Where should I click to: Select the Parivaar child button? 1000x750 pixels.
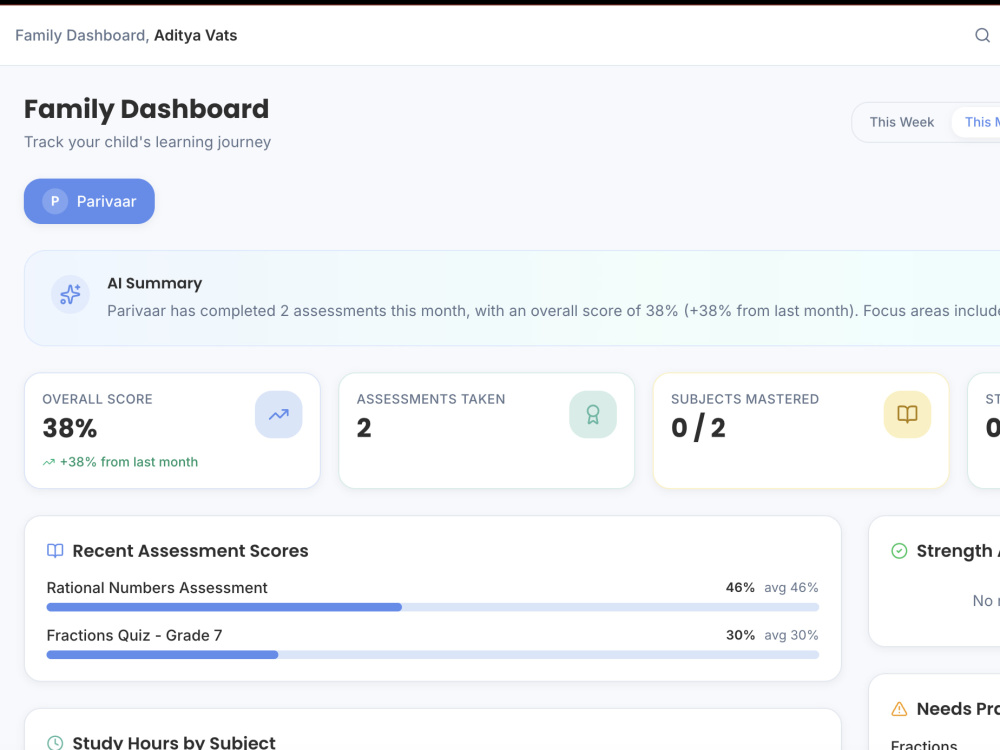[89, 201]
